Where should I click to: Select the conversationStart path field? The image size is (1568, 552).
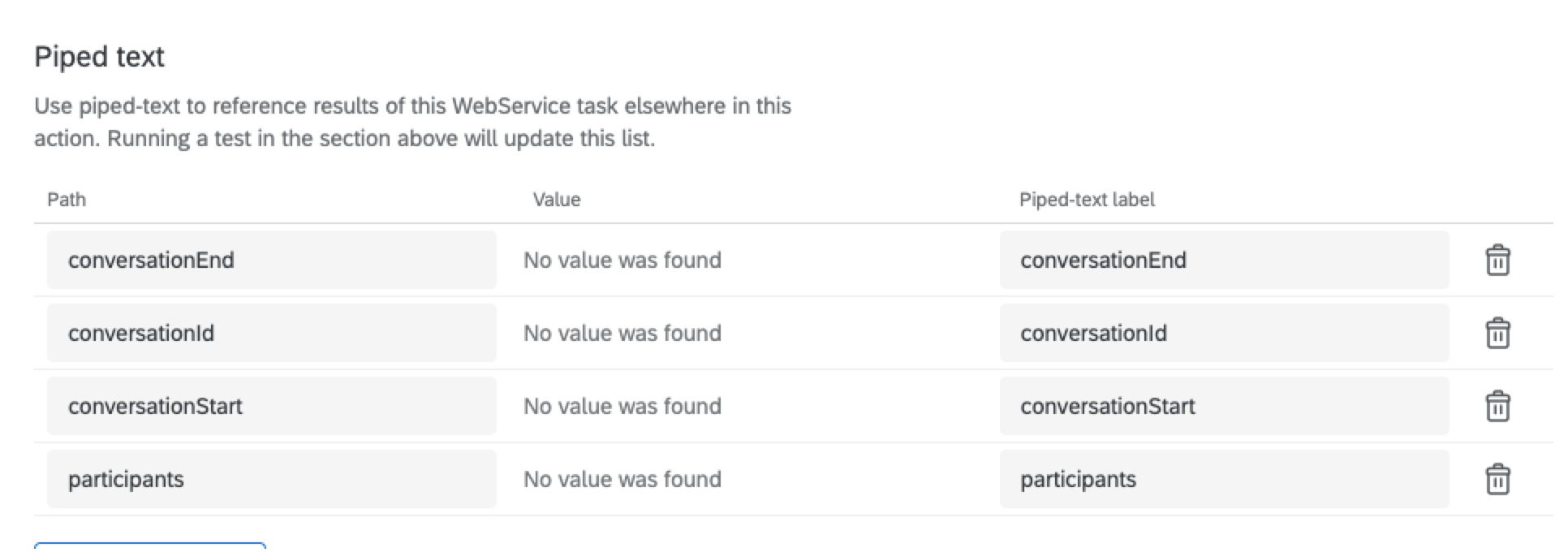click(x=272, y=406)
